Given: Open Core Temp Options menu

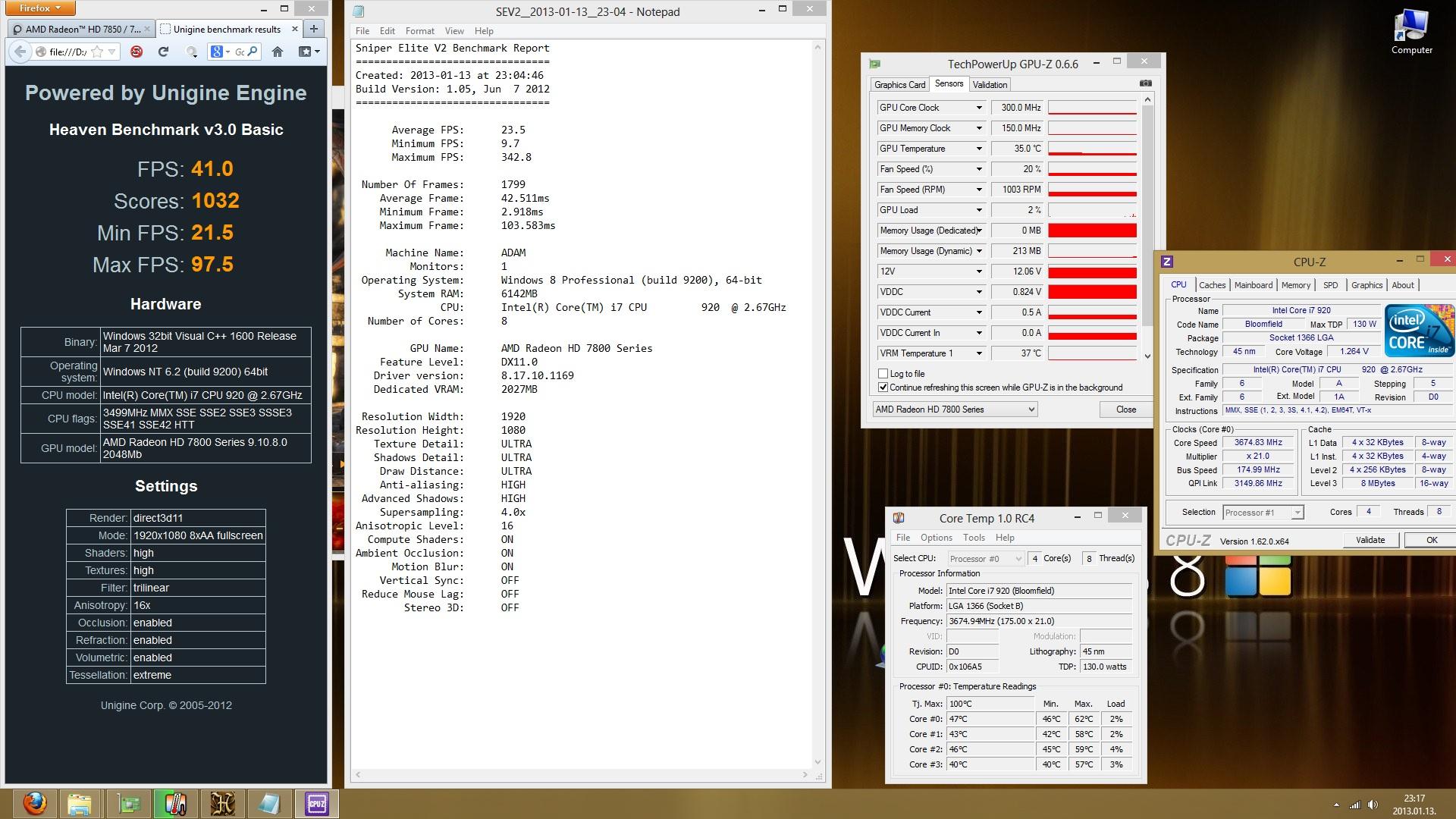Looking at the screenshot, I should (x=936, y=538).
